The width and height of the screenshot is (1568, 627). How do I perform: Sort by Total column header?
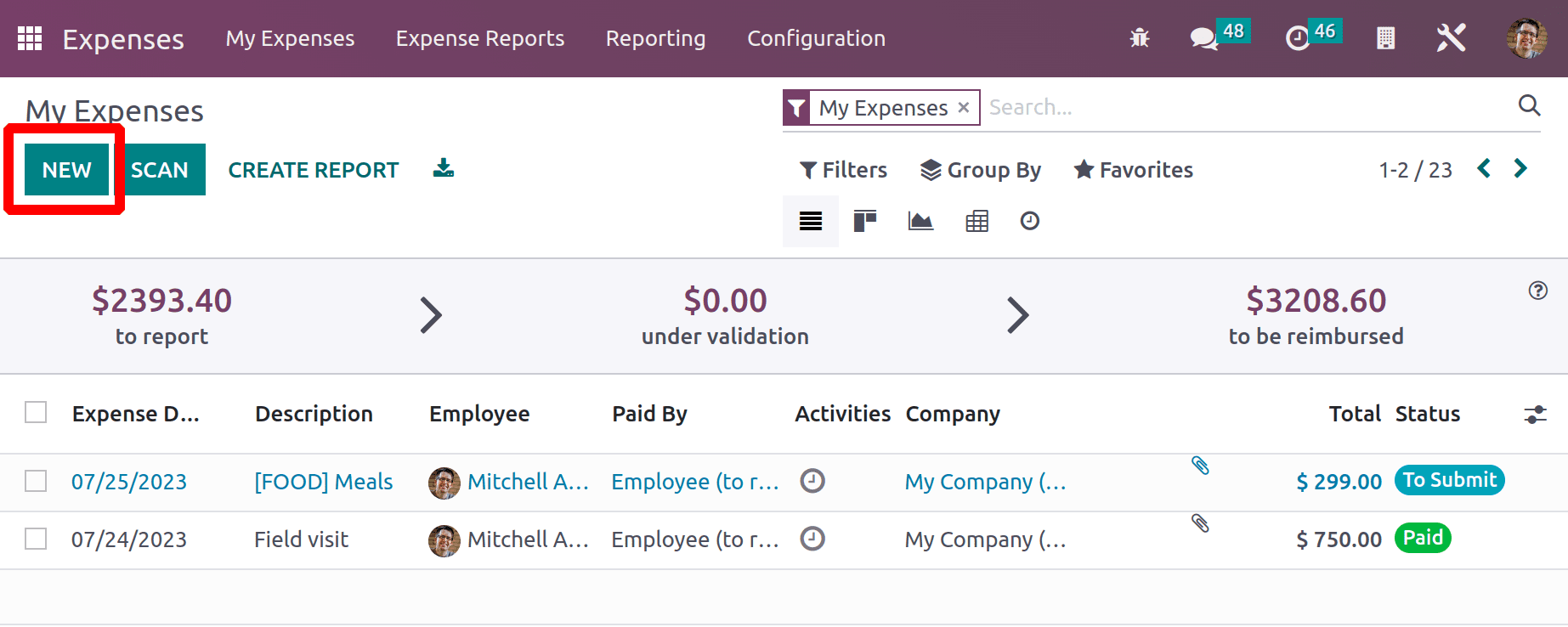[x=1355, y=414]
